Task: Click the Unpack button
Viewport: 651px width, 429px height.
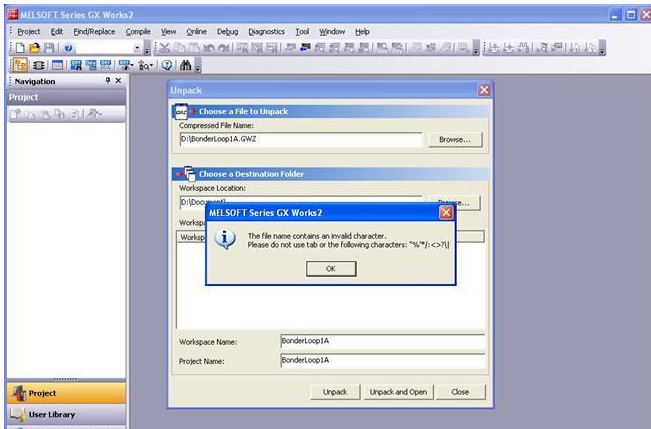Action: (335, 392)
